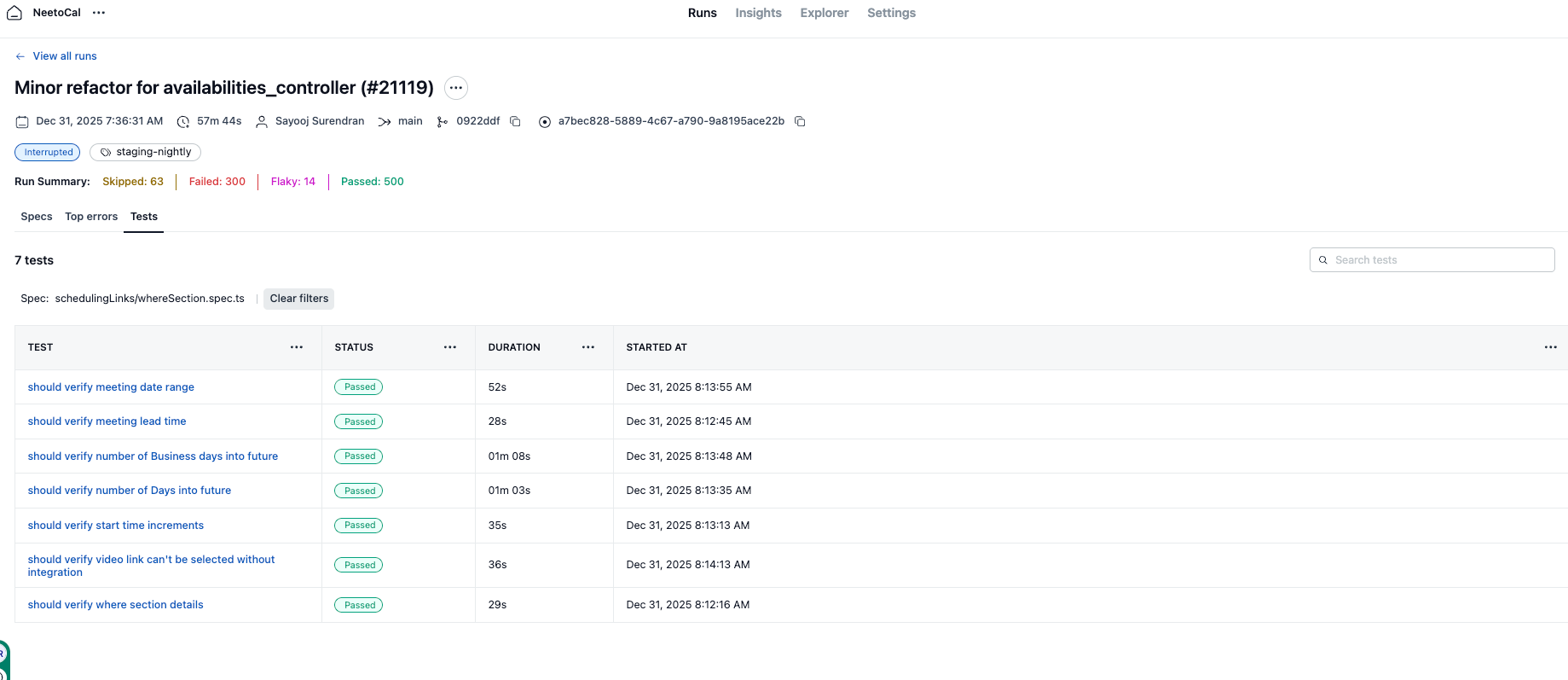
Task: Copy the run ID a7bec828
Action: [x=800, y=121]
